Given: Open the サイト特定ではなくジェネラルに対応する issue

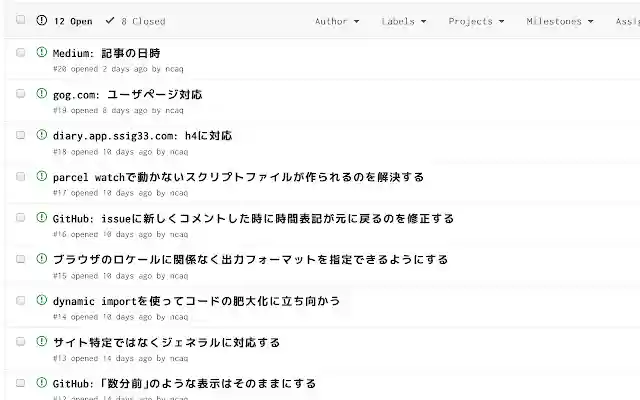Looking at the screenshot, I should [166, 342].
